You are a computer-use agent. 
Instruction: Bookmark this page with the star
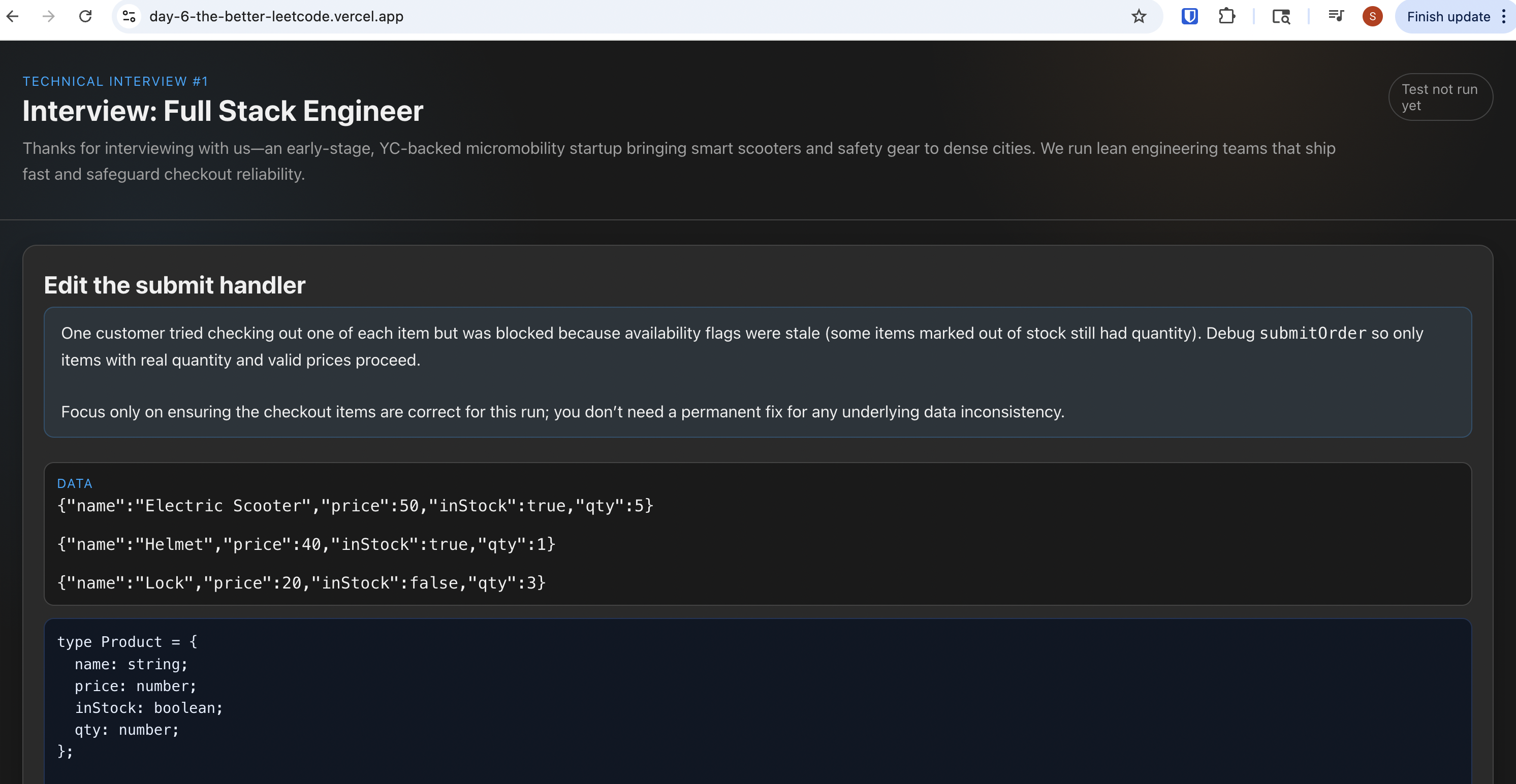1139,16
